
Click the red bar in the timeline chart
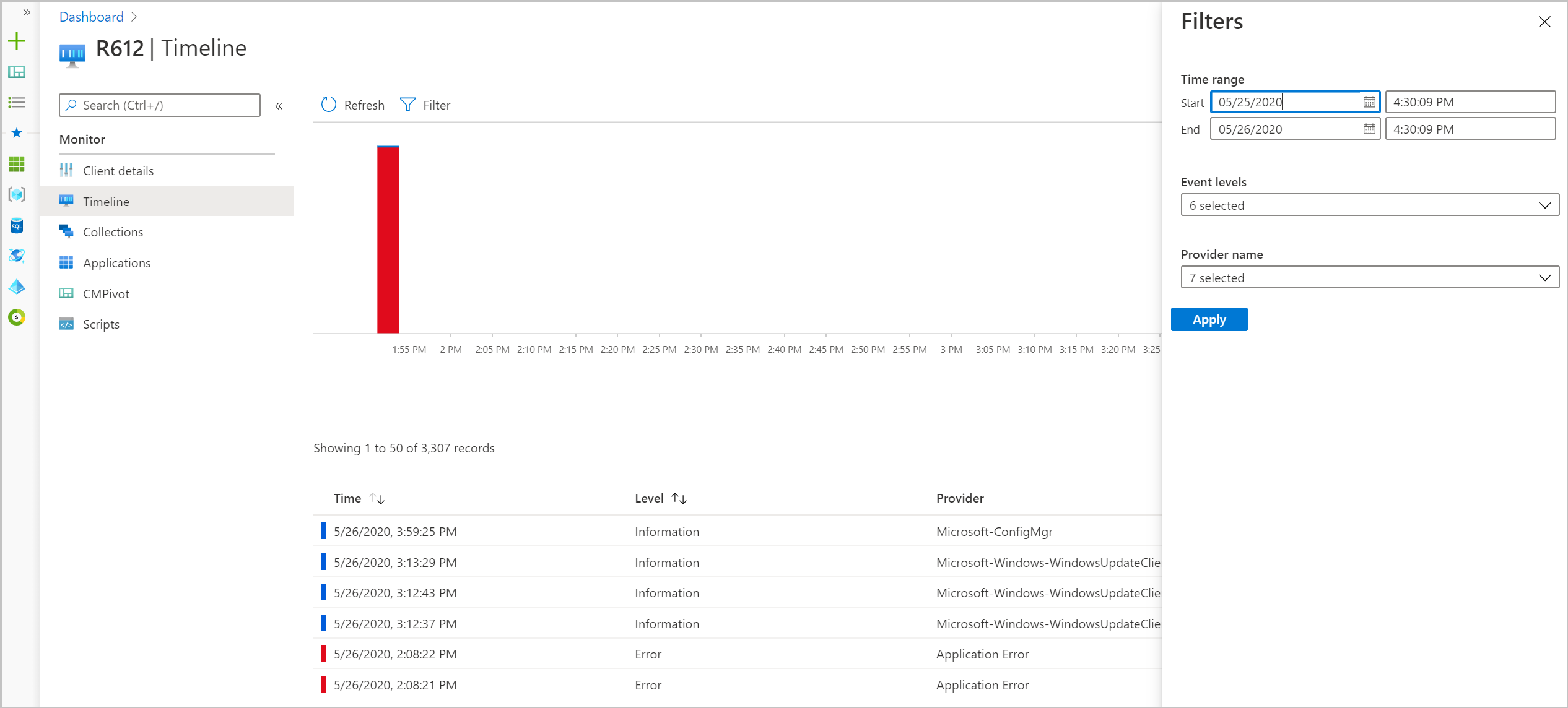coord(388,240)
